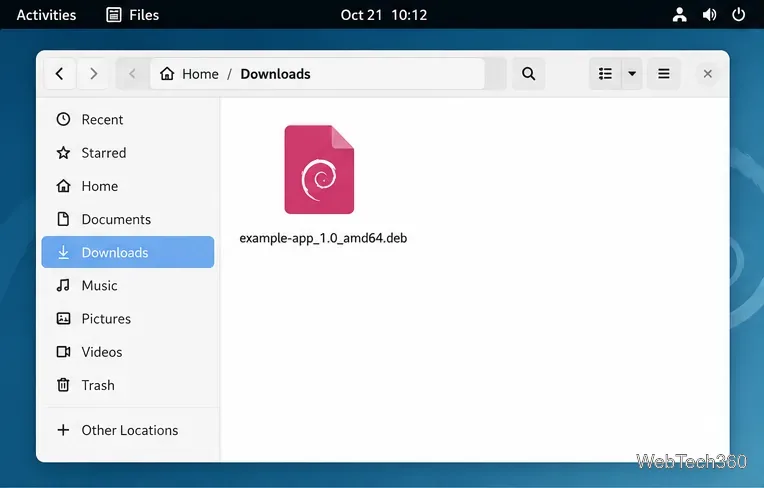Open the hamburger main menu

tap(664, 74)
